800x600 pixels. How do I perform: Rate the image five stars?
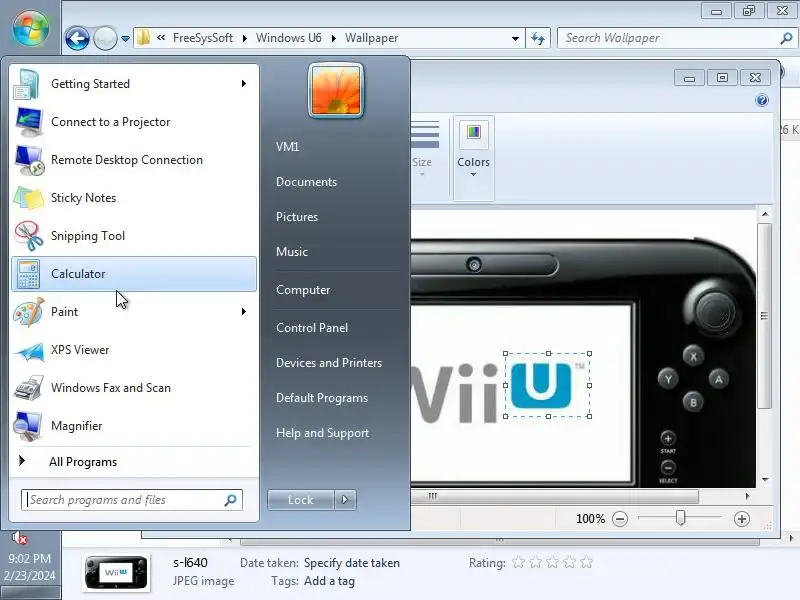coord(587,562)
